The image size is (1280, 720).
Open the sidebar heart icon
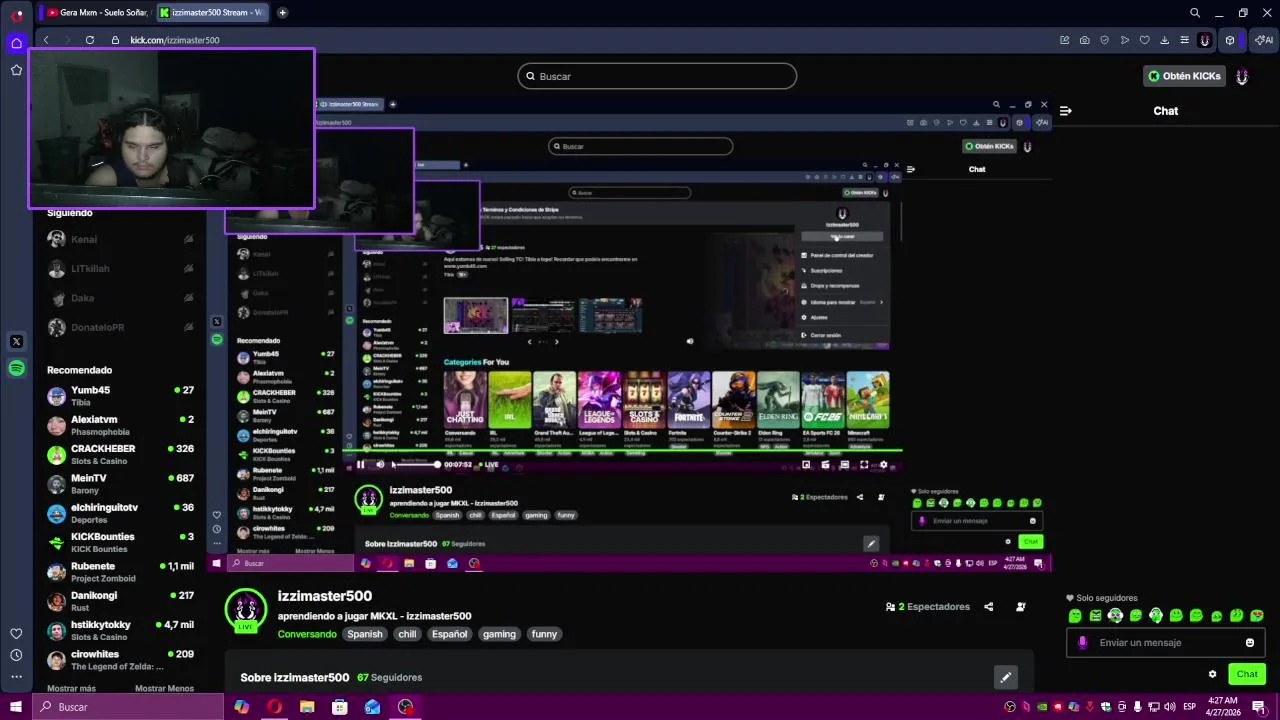16,633
